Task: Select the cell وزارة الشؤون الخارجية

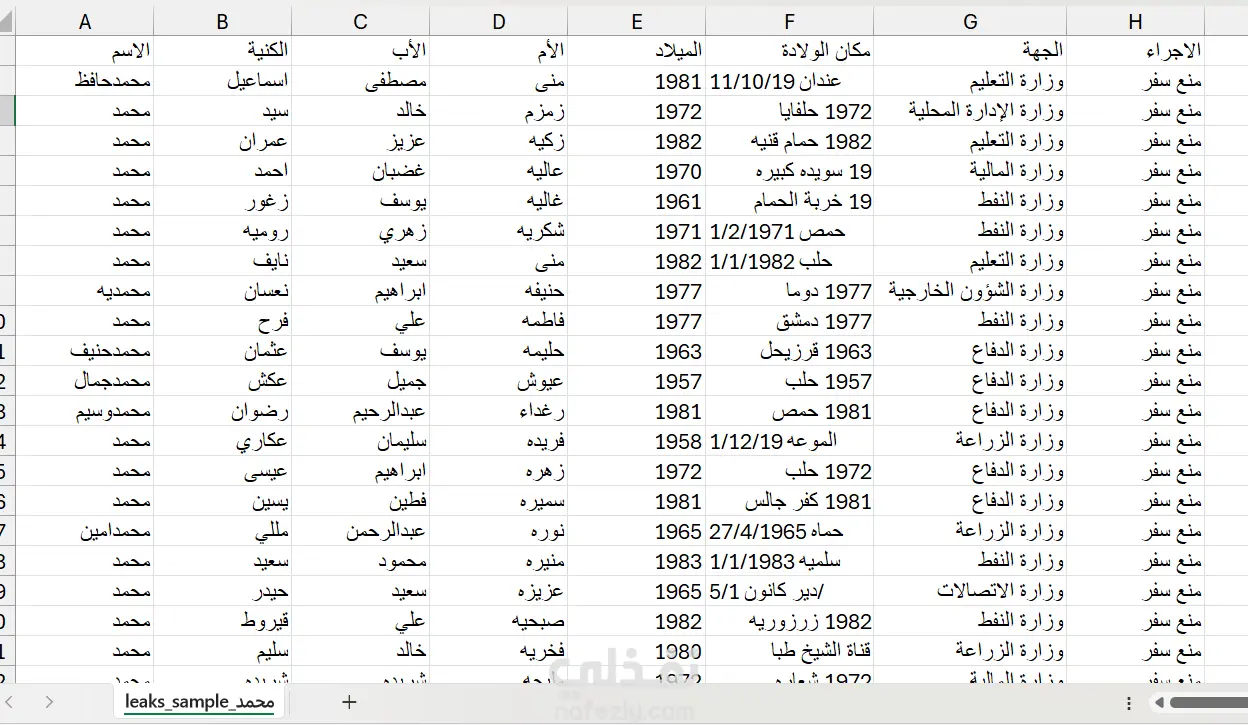Action: point(970,291)
